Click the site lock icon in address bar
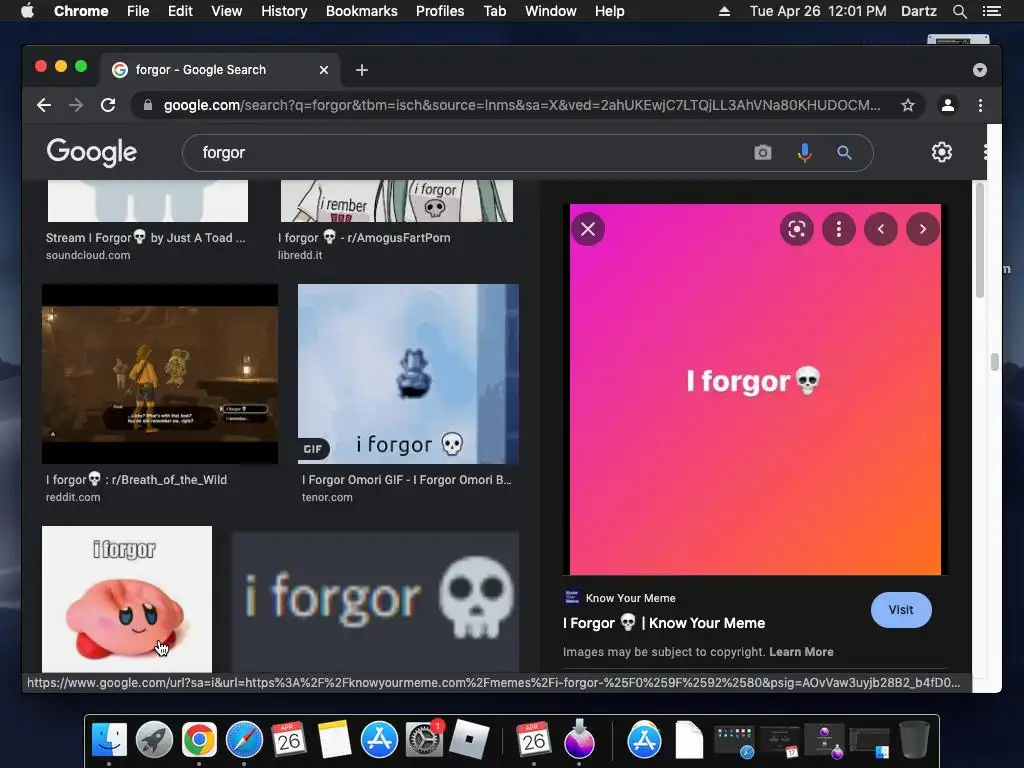The width and height of the screenshot is (1024, 768). (148, 105)
